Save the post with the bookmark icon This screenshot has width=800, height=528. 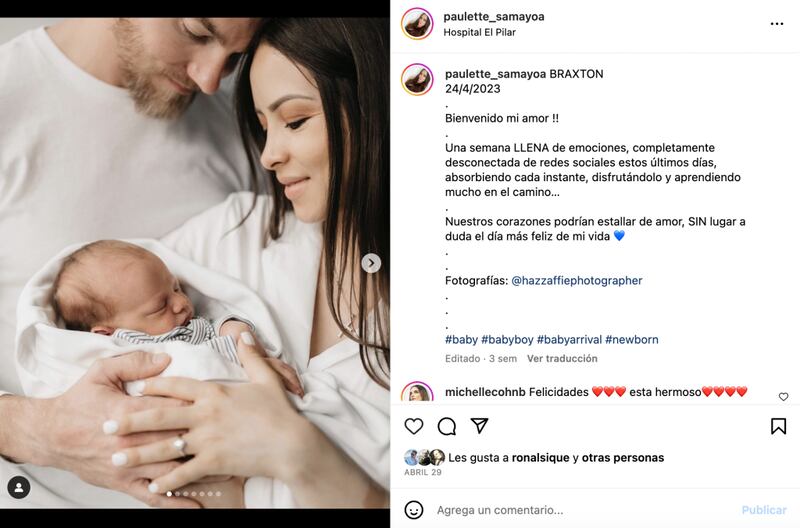pos(778,426)
